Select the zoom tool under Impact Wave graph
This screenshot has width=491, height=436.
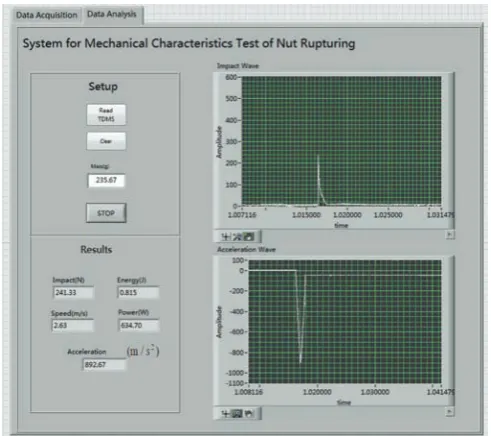(x=237, y=237)
